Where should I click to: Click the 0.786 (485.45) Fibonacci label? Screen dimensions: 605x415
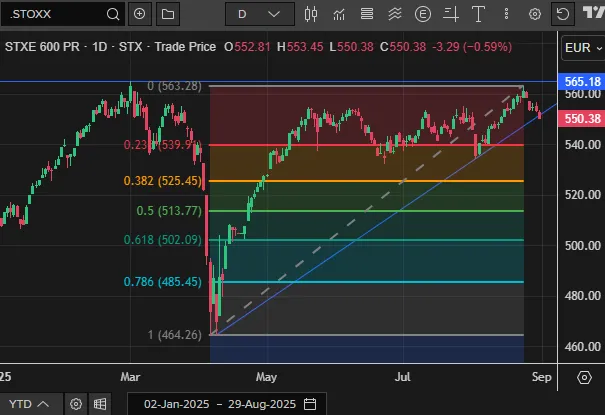coord(162,282)
